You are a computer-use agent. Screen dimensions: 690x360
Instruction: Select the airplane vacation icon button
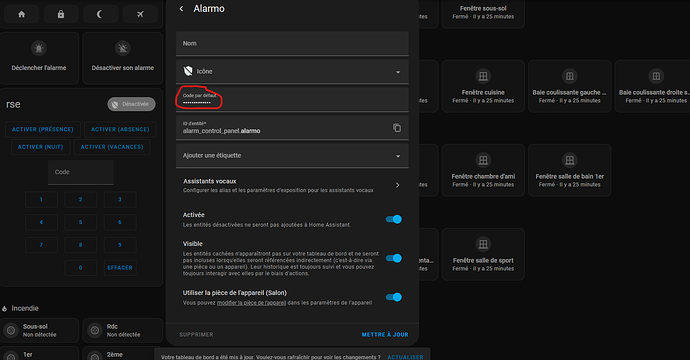(x=140, y=14)
